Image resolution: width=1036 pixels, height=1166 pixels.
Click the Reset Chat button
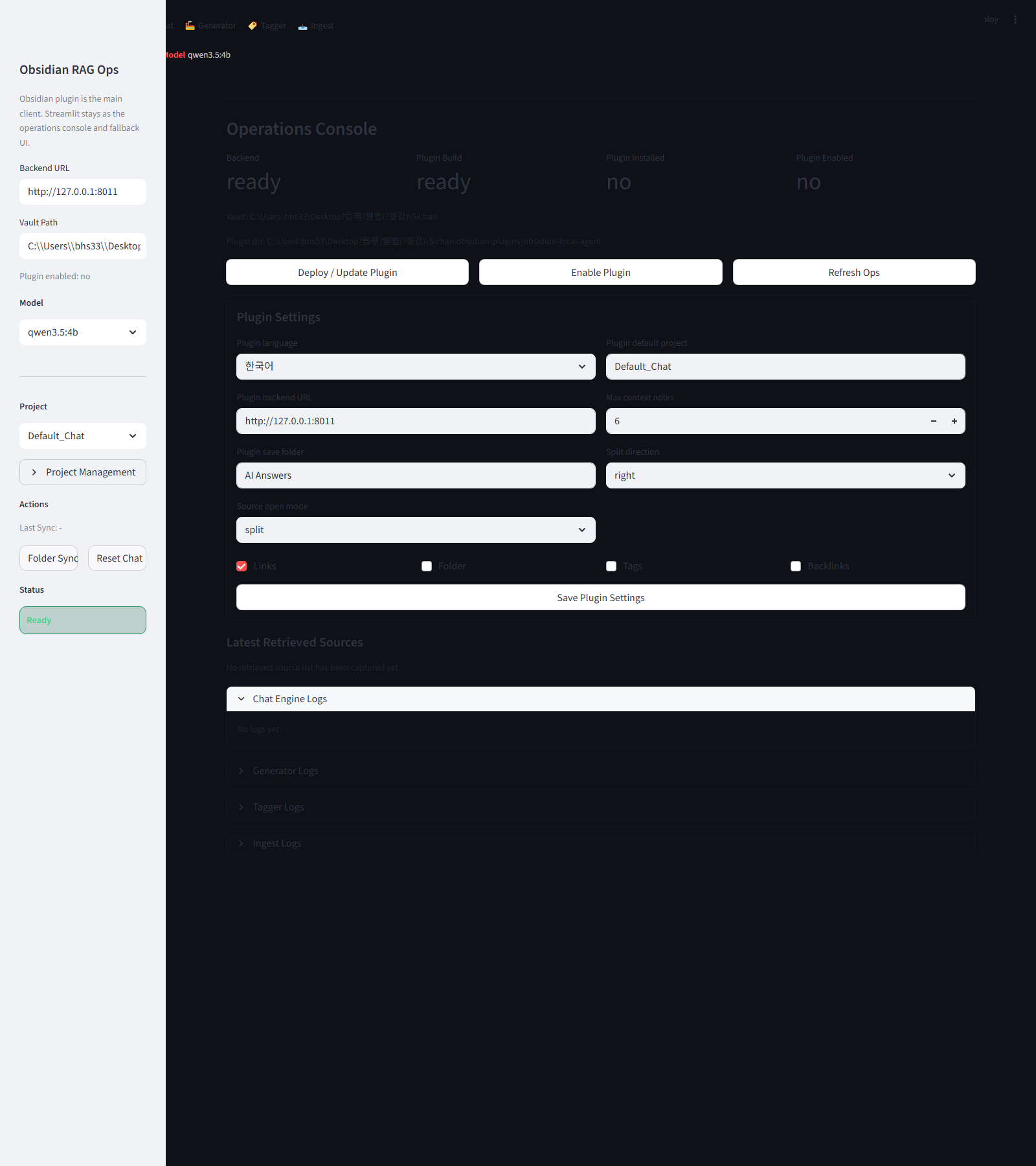pyautogui.click(x=117, y=558)
